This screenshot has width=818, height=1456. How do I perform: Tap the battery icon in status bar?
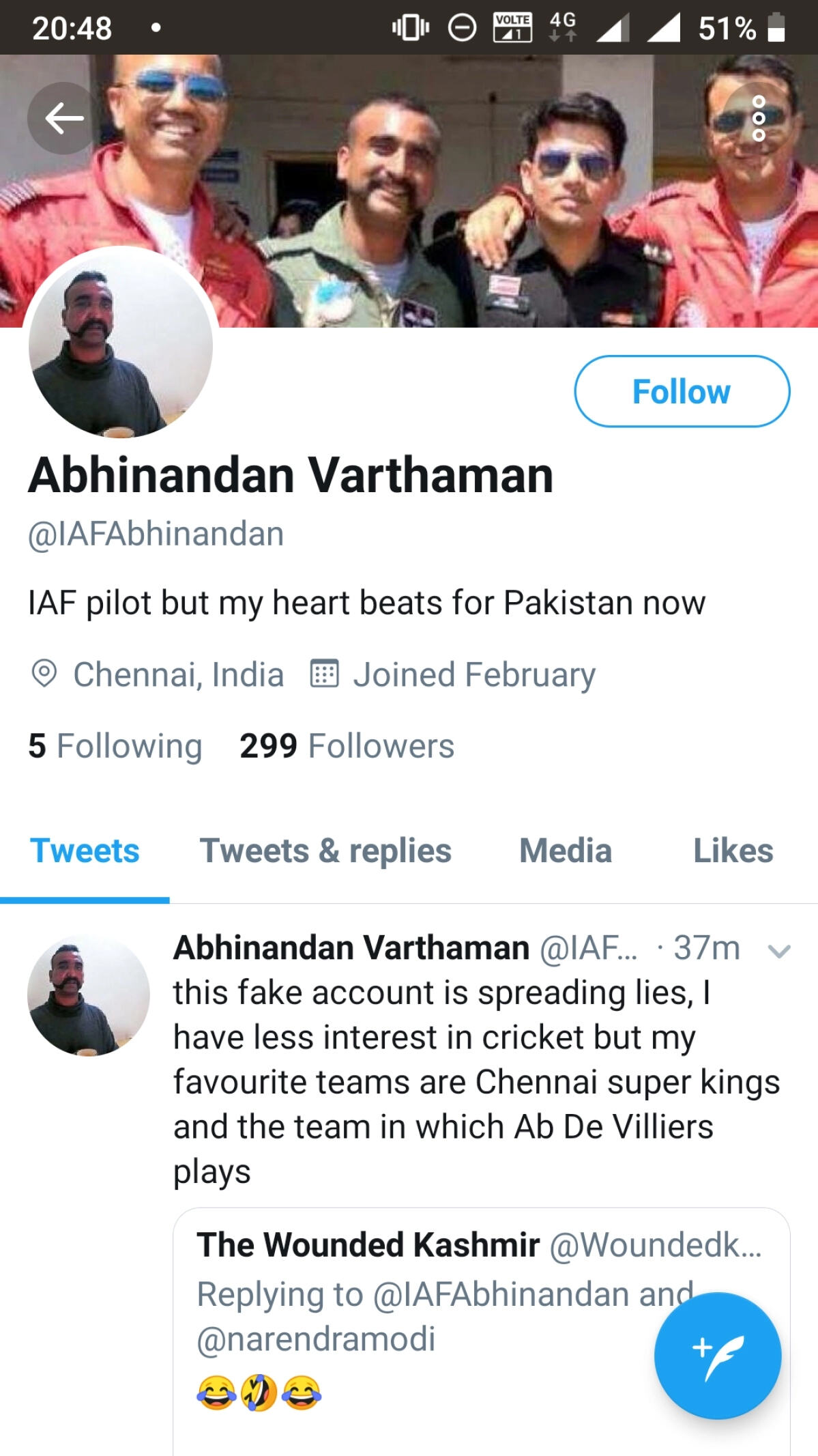tap(776, 28)
